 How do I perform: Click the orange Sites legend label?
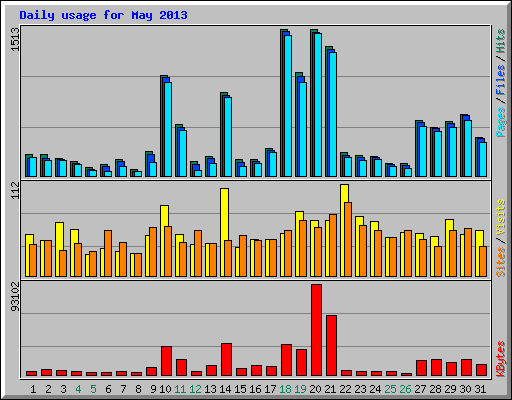[x=500, y=262]
